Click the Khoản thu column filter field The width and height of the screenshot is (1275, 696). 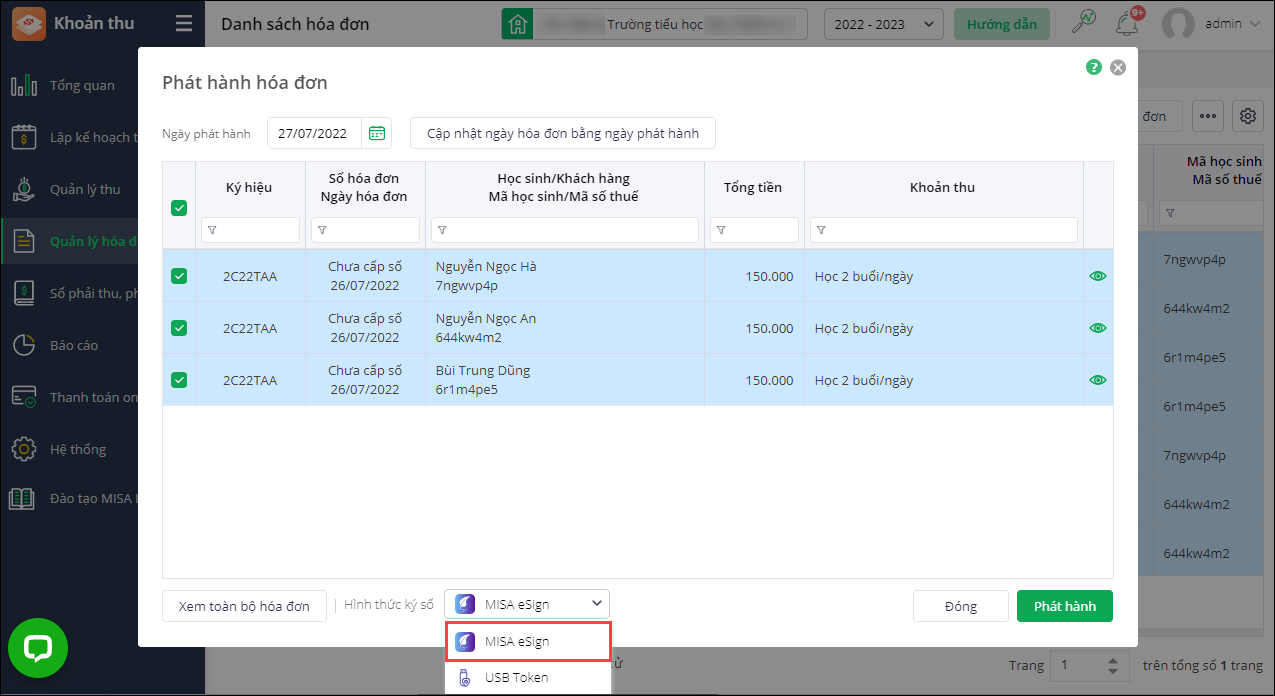(x=944, y=230)
